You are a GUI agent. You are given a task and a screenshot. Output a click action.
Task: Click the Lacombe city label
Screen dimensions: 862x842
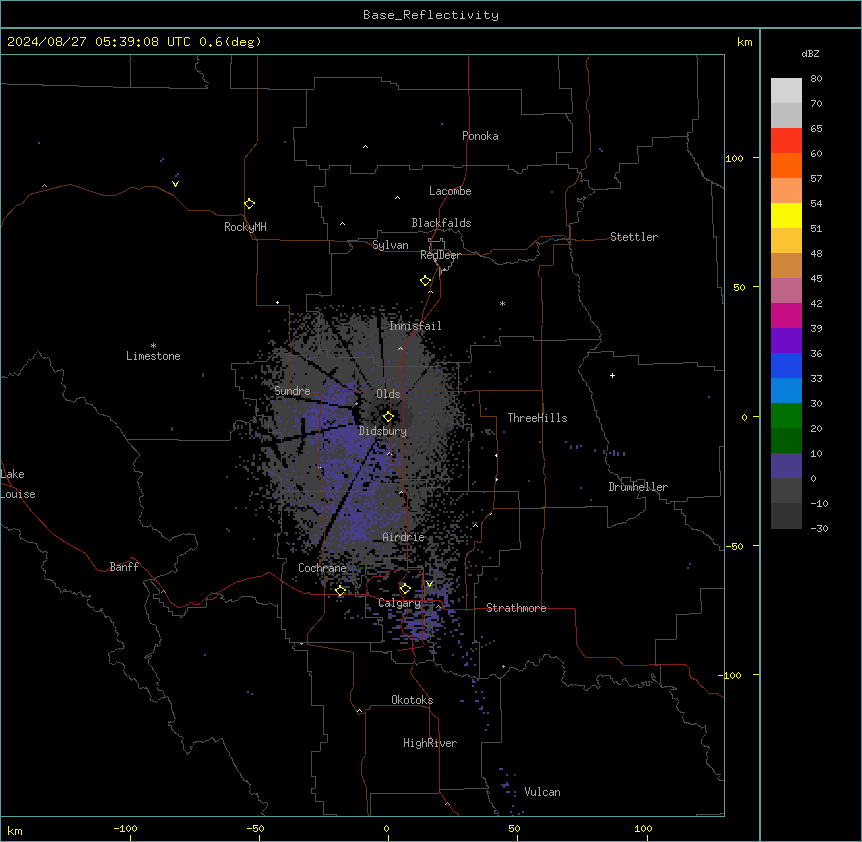point(450,191)
